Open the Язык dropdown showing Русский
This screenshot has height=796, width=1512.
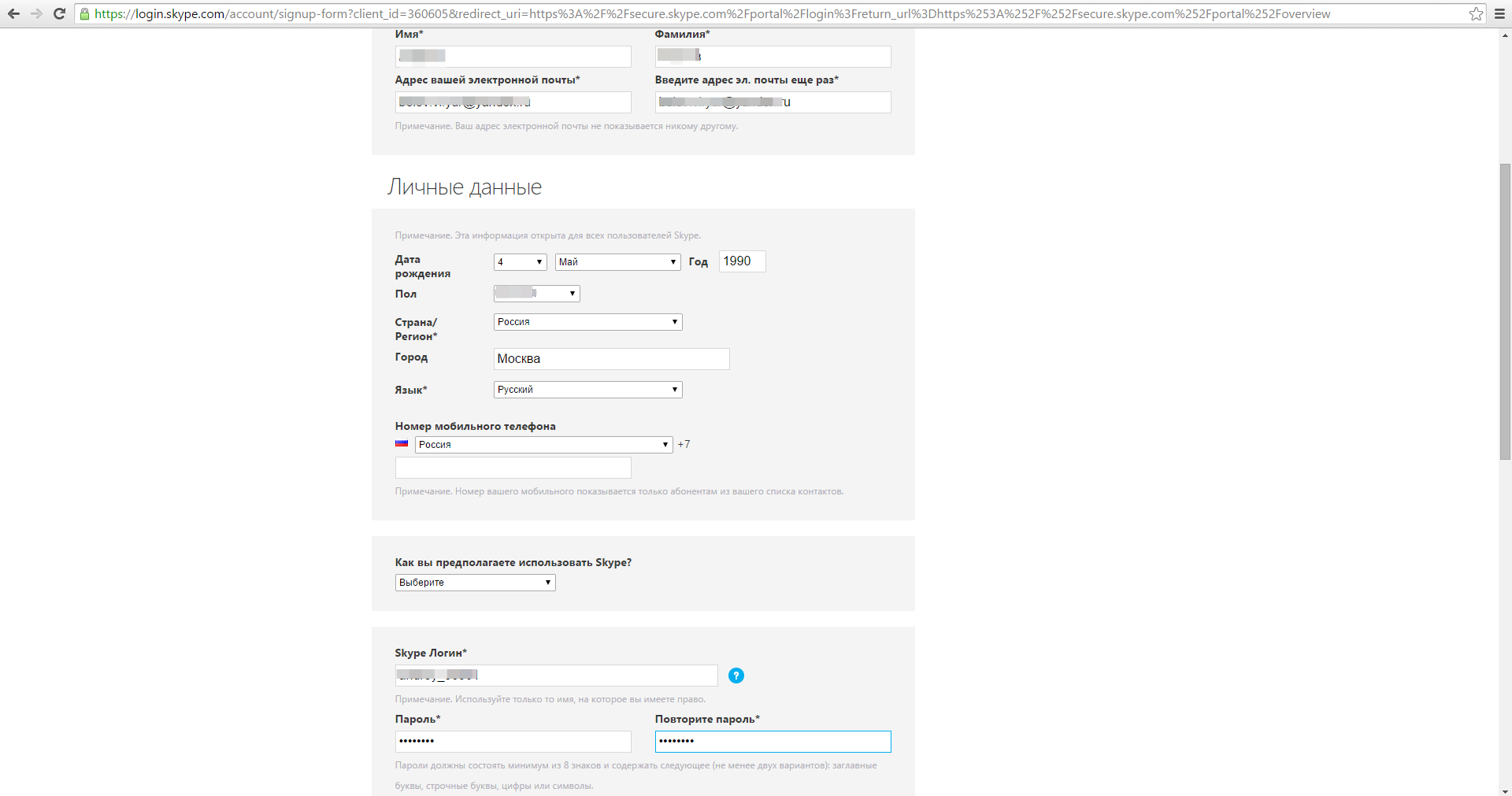click(x=587, y=390)
